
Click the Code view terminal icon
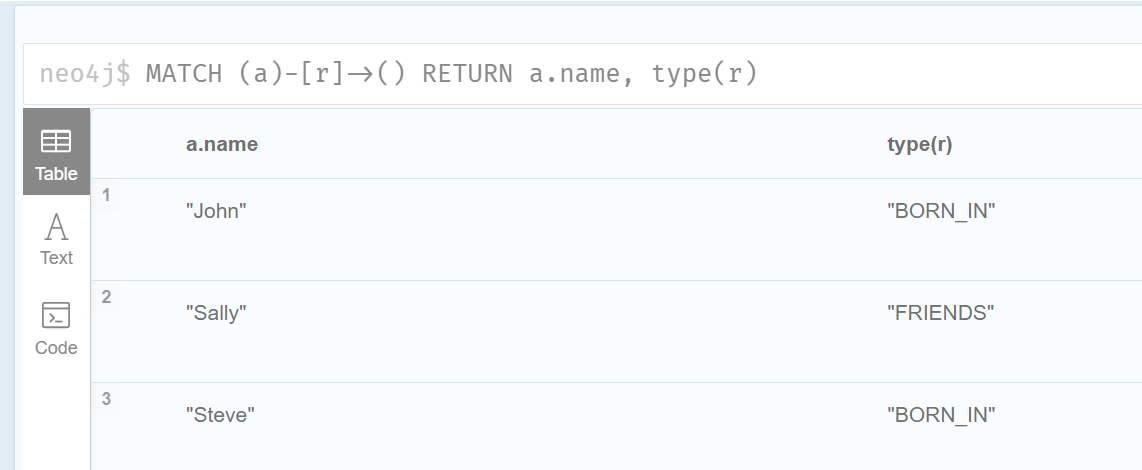coord(56,316)
